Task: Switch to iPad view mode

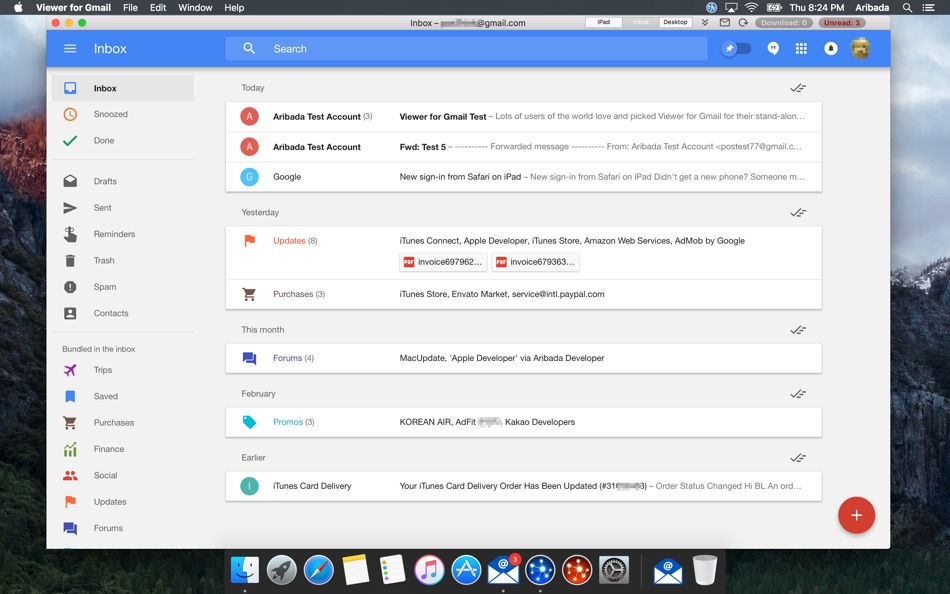Action: 603,22
